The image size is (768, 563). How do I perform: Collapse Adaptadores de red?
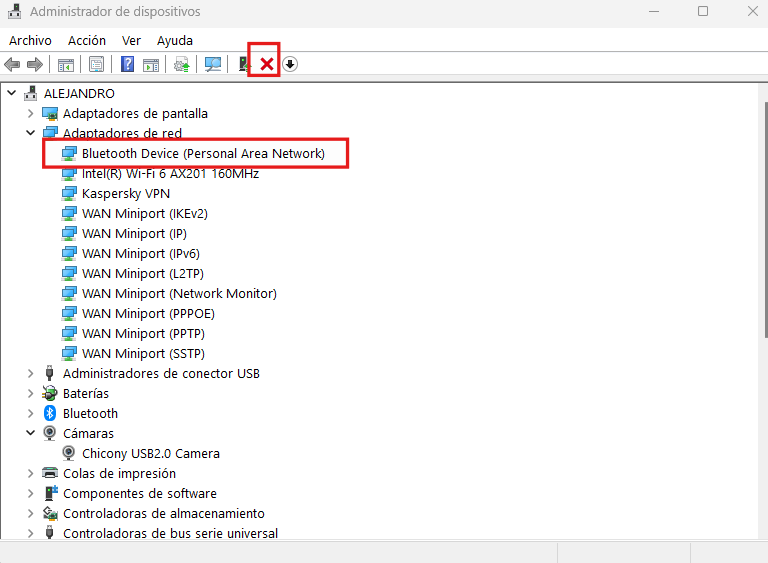click(x=30, y=133)
